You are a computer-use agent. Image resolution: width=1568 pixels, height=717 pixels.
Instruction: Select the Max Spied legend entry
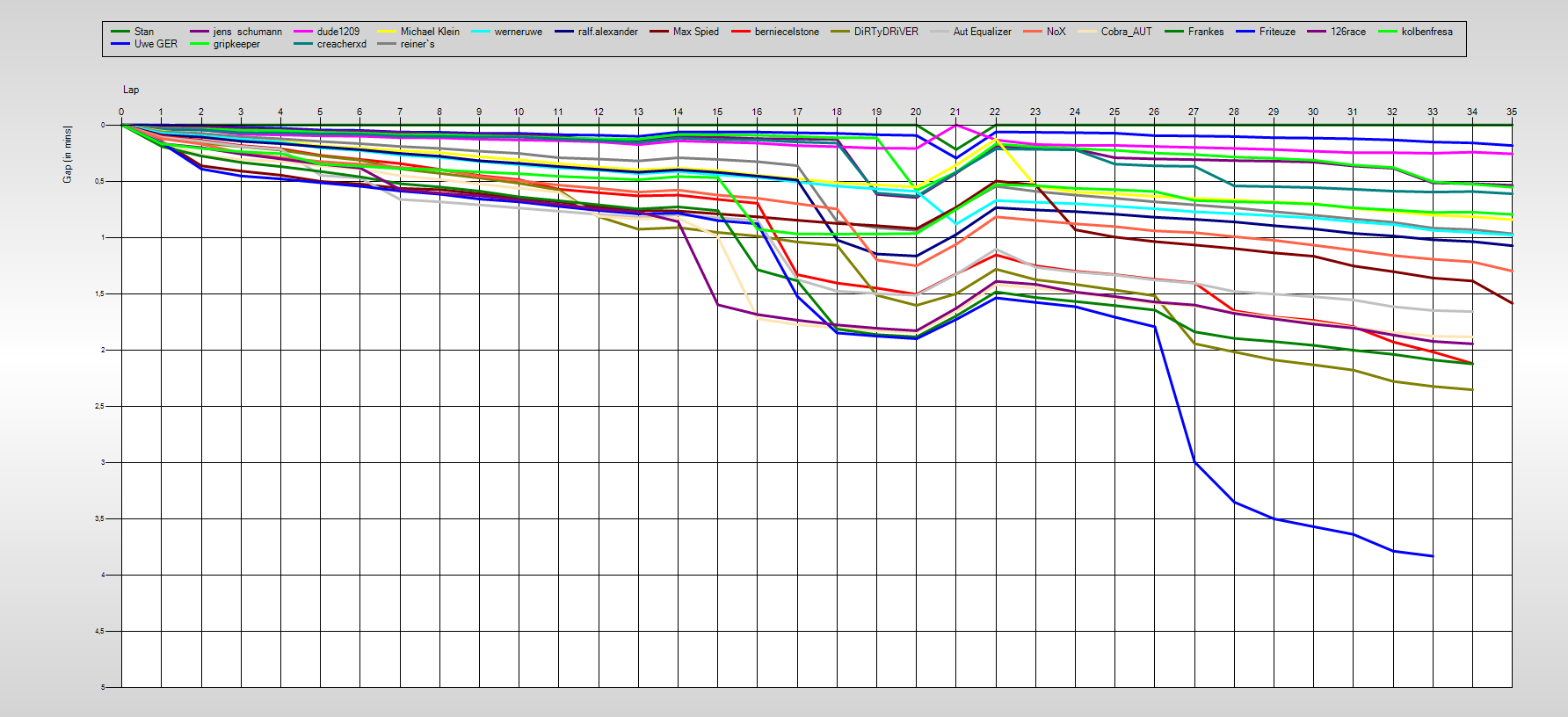[695, 32]
